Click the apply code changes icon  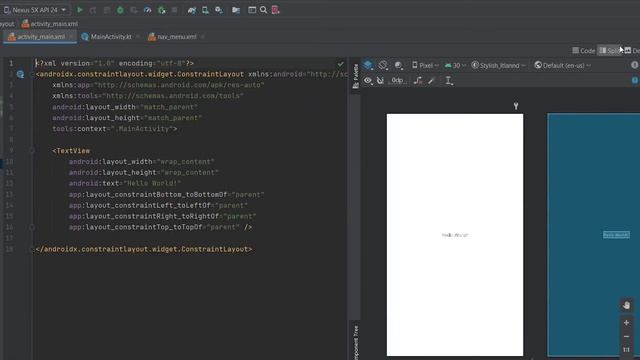(x=107, y=10)
